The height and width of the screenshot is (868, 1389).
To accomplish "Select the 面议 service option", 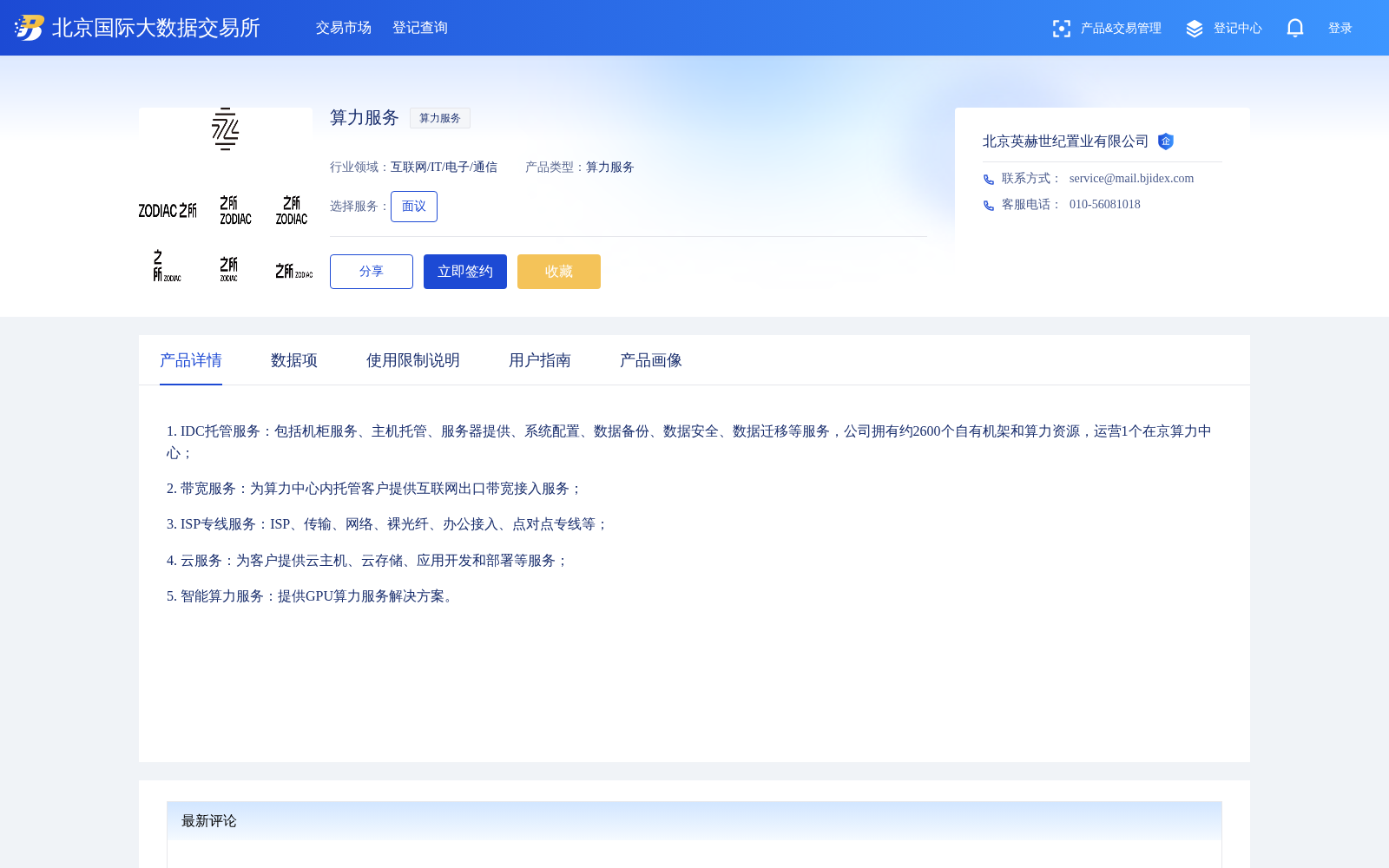I will (x=414, y=207).
